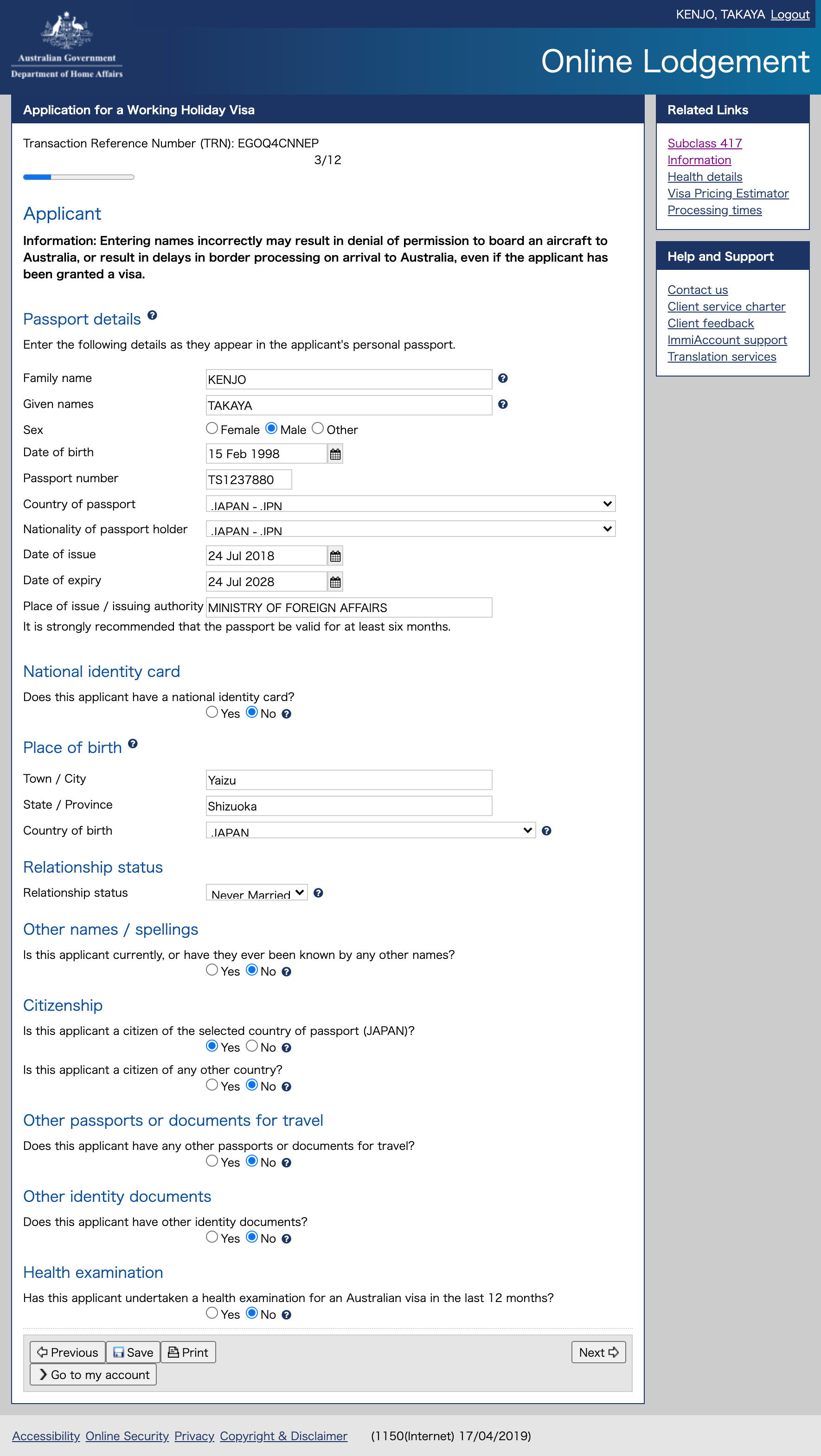The image size is (821, 1456).
Task: Expand the Country of passport dropdown
Action: click(x=410, y=504)
